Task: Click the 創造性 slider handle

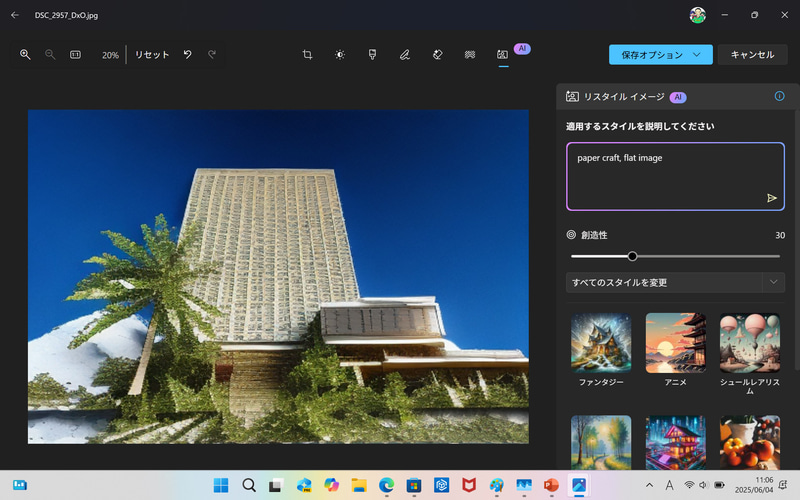Action: pyautogui.click(x=632, y=256)
